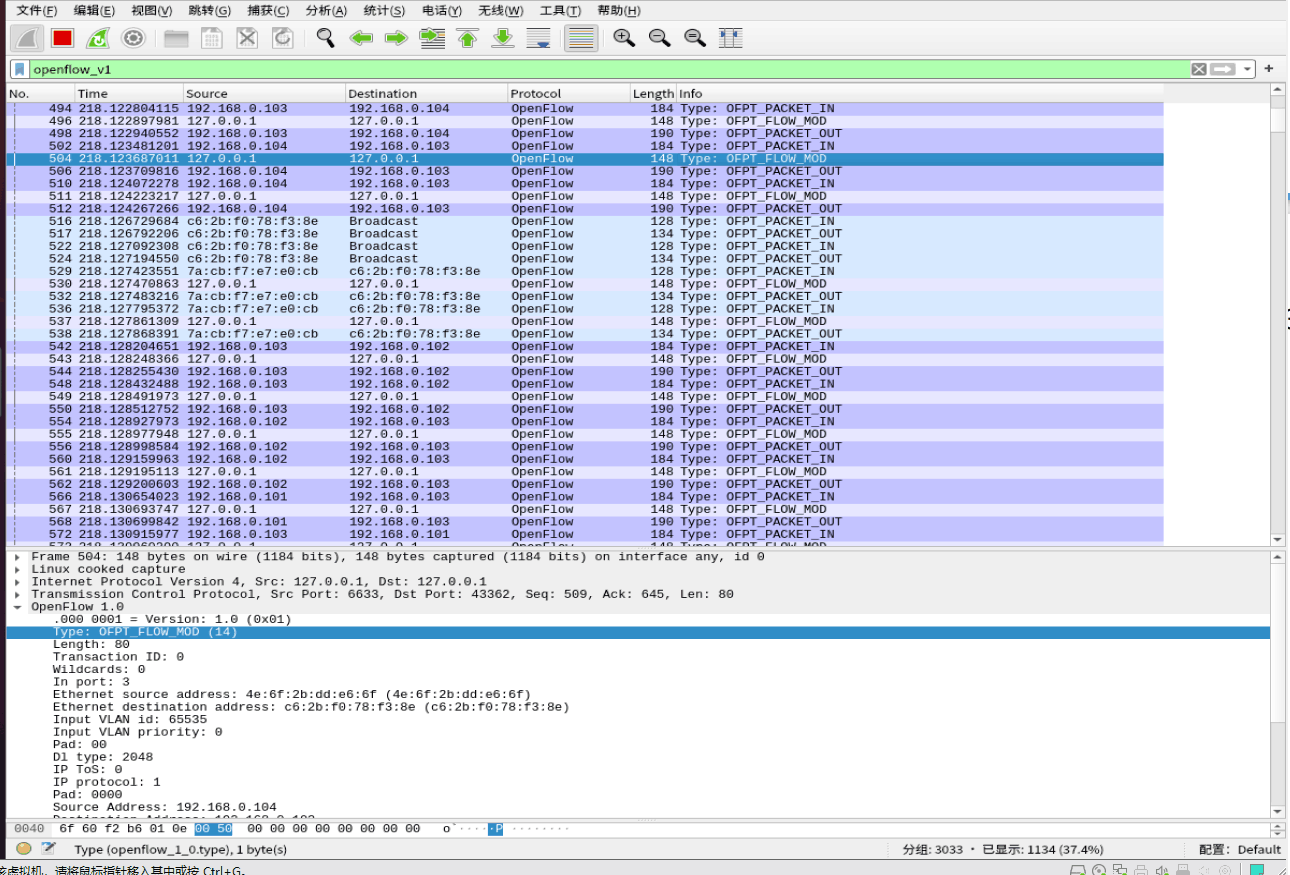Open the 分析(A) menu

326,11
